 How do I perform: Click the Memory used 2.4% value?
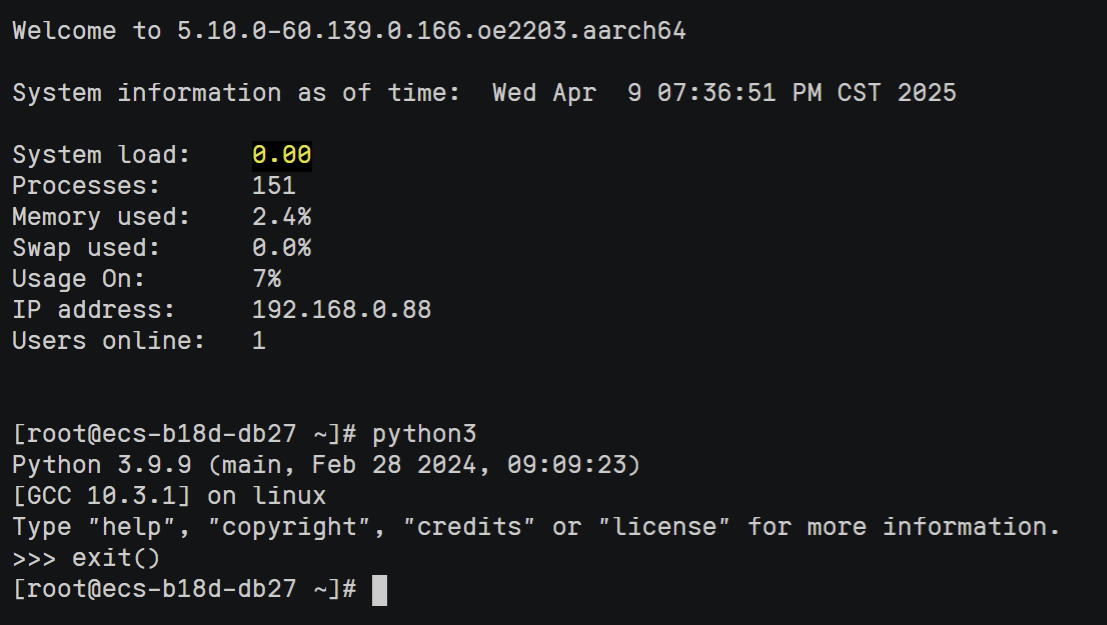point(281,217)
